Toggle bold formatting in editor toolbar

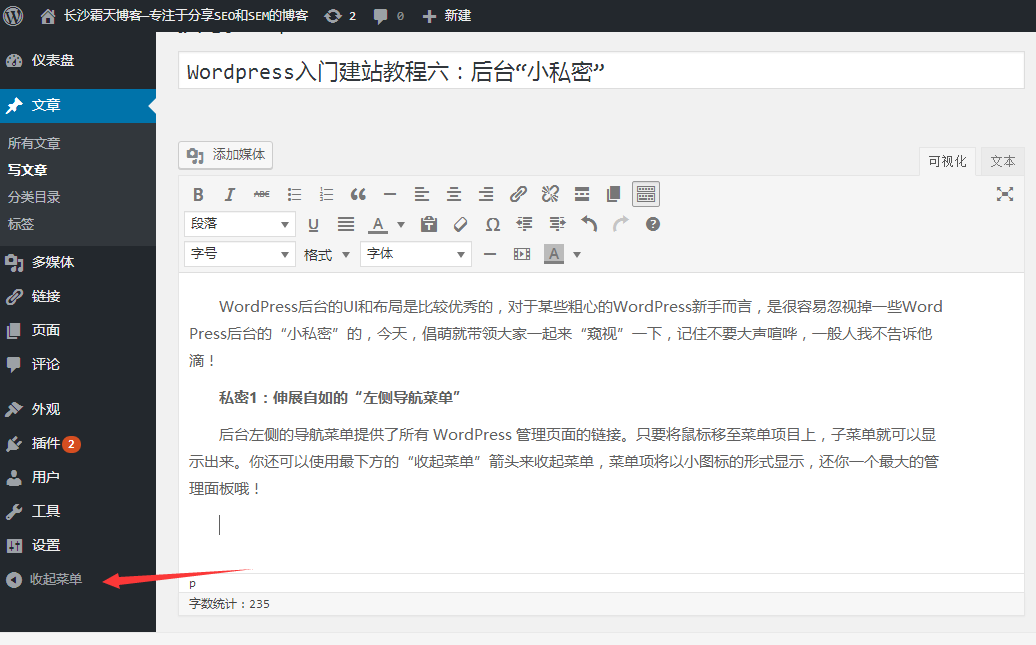[198, 194]
